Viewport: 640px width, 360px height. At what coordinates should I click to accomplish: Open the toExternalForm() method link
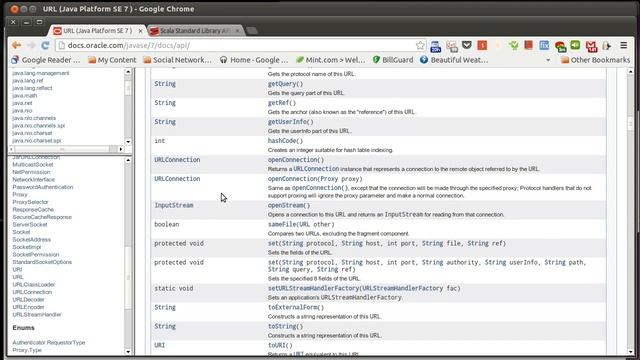pyautogui.click(x=296, y=307)
